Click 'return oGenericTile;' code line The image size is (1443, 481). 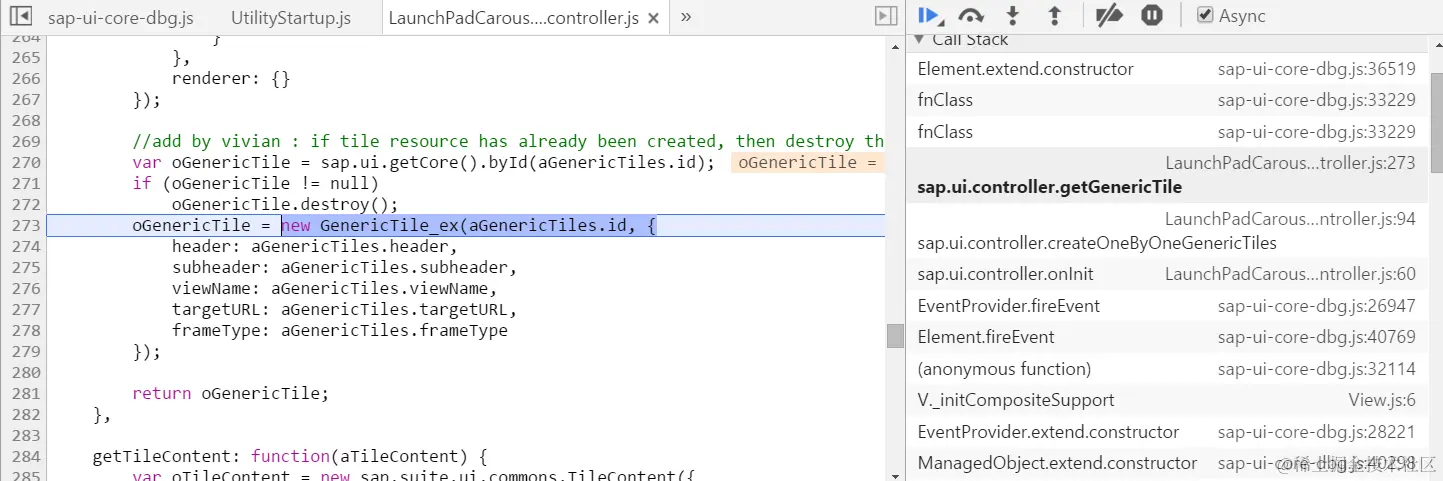pos(230,393)
